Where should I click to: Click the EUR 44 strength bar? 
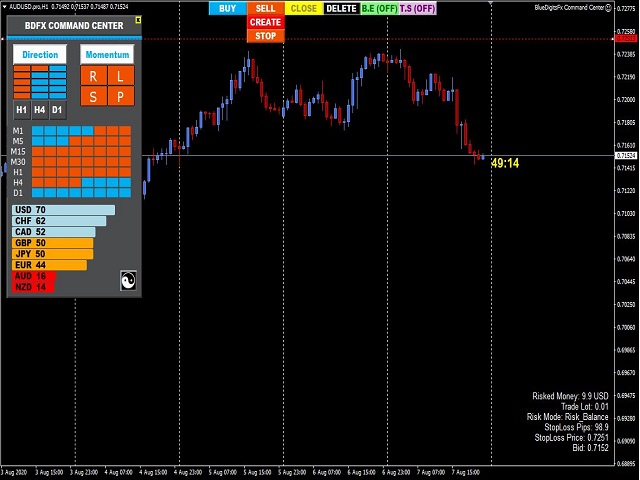pos(49,265)
